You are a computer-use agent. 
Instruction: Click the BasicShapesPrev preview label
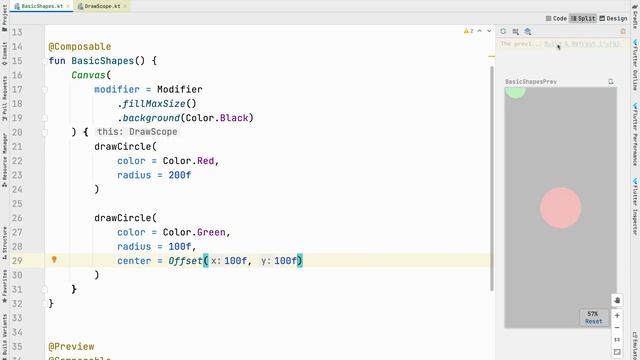(531, 82)
